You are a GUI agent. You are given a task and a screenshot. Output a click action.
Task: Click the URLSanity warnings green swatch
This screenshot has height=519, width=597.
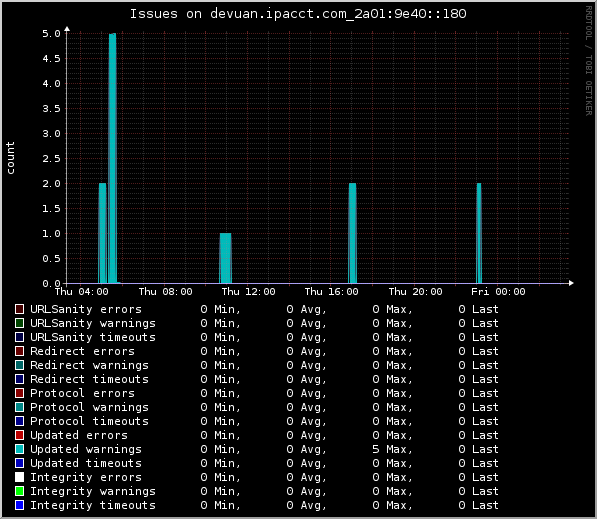(x=19, y=323)
